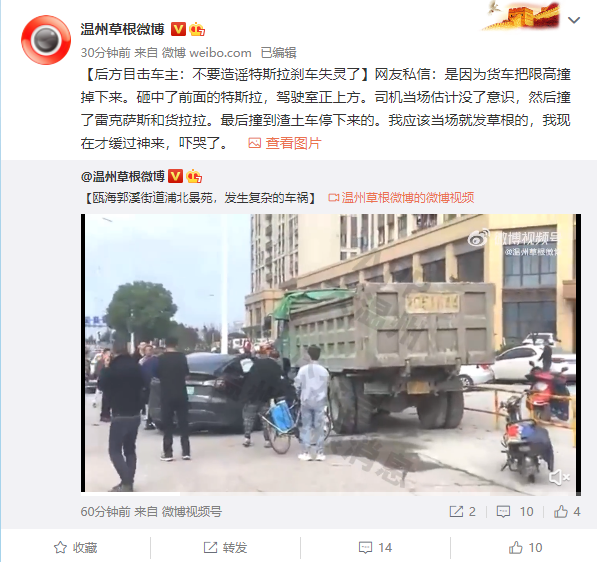Click the @温州草根微博 mention in the reposted post

(123, 176)
